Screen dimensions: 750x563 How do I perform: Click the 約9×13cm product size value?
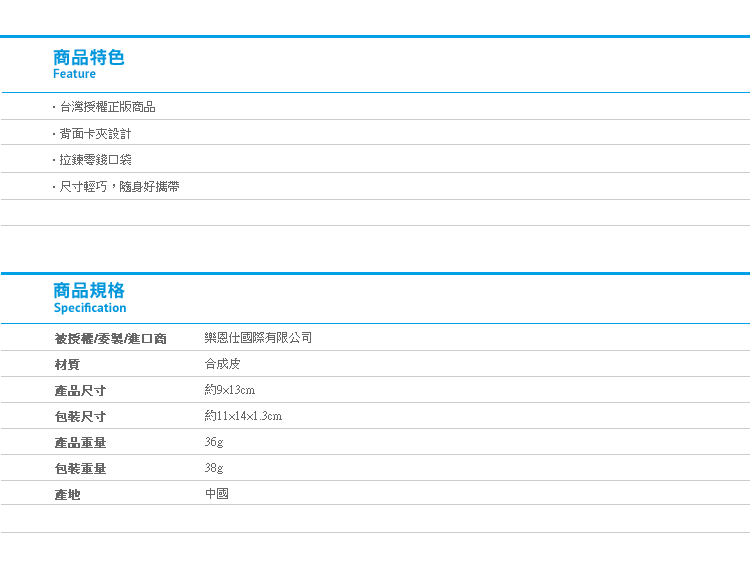[x=229, y=390]
